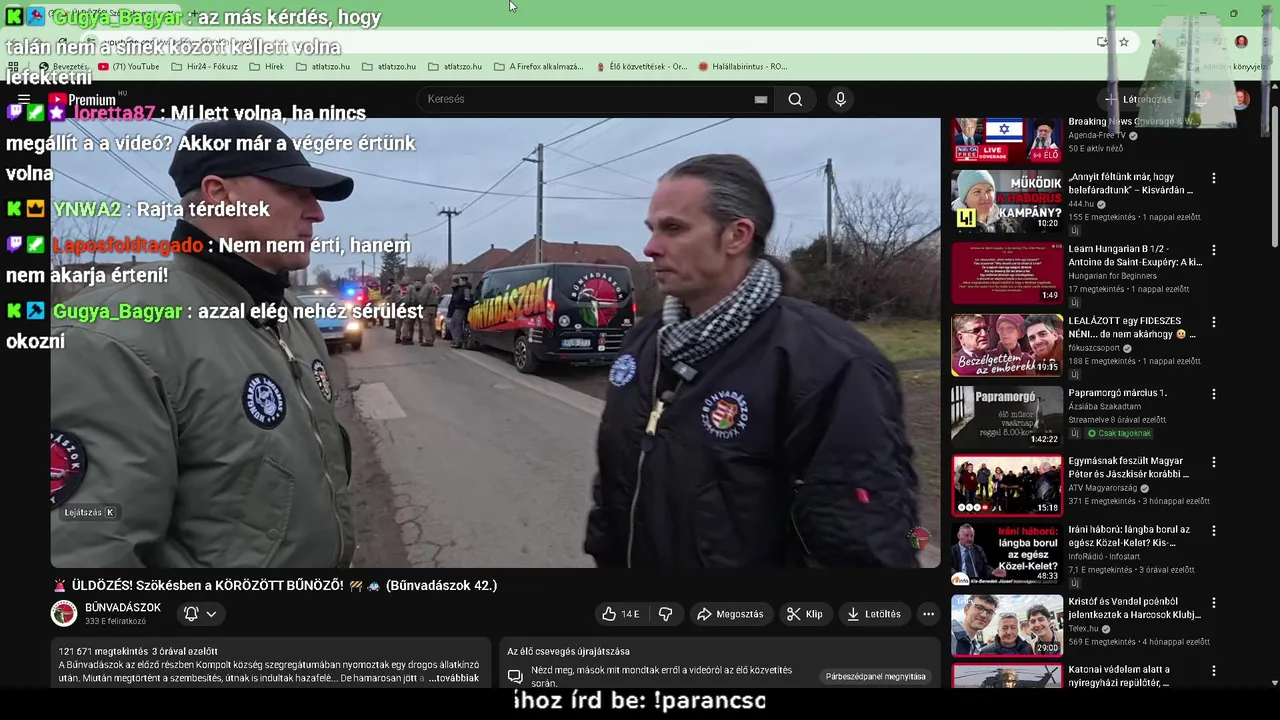Share the video via Megosztás
The image size is (1280, 720).
pos(730,614)
